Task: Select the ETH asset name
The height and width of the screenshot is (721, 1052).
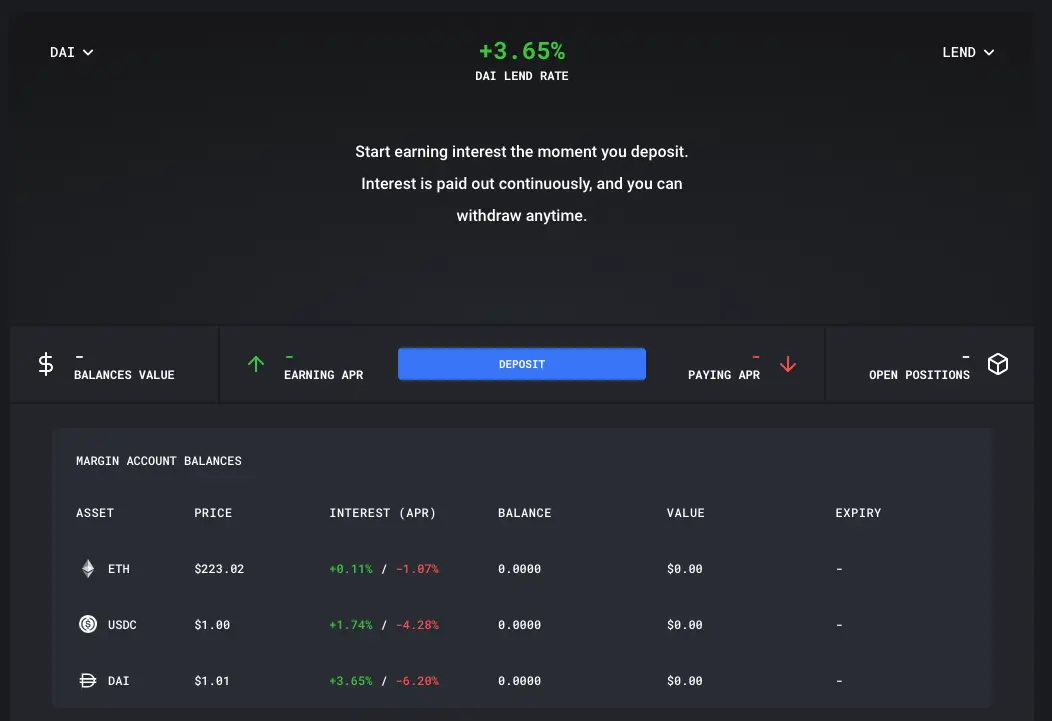Action: [x=119, y=569]
